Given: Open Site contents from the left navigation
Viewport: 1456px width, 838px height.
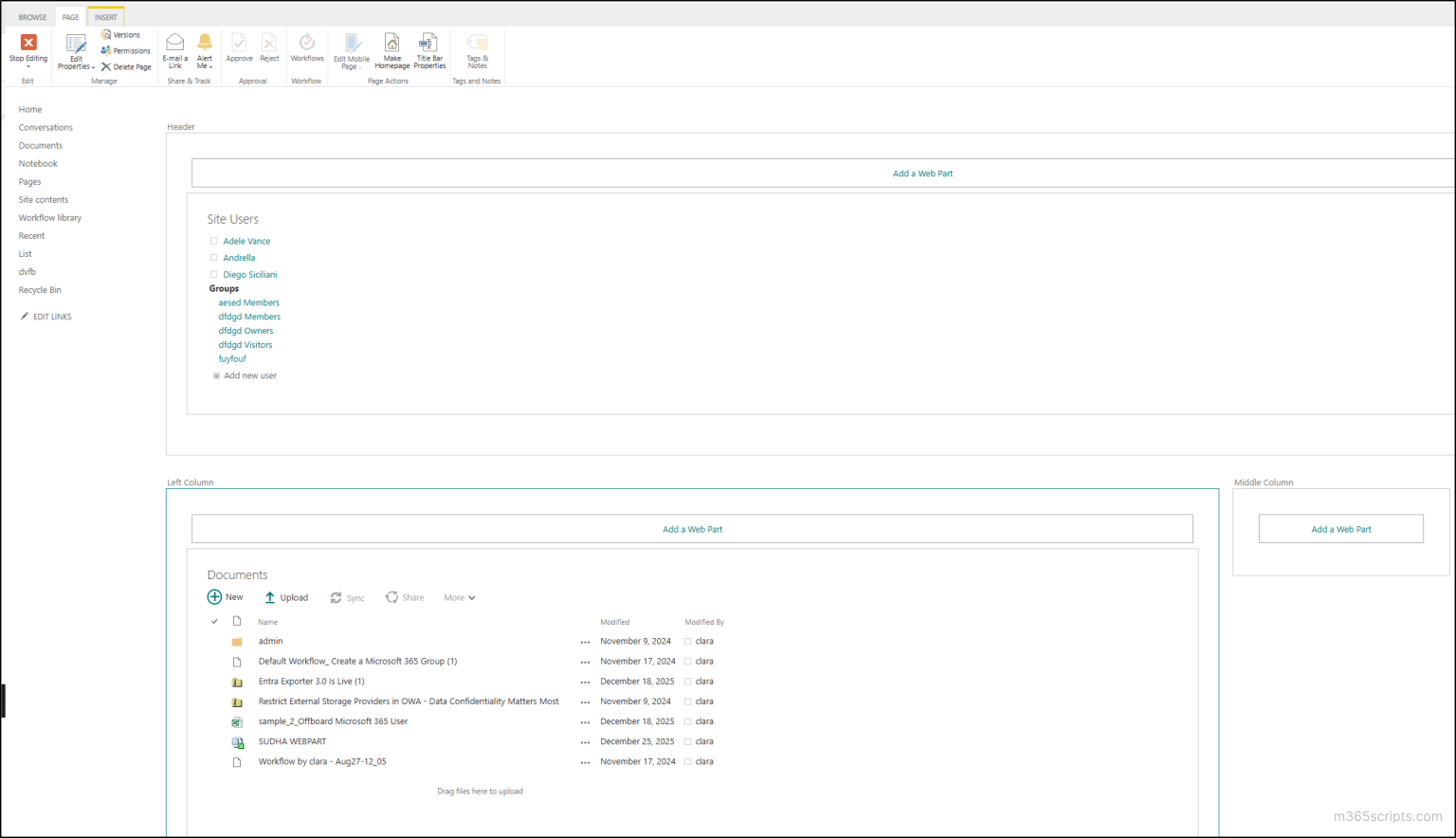Looking at the screenshot, I should click(43, 199).
